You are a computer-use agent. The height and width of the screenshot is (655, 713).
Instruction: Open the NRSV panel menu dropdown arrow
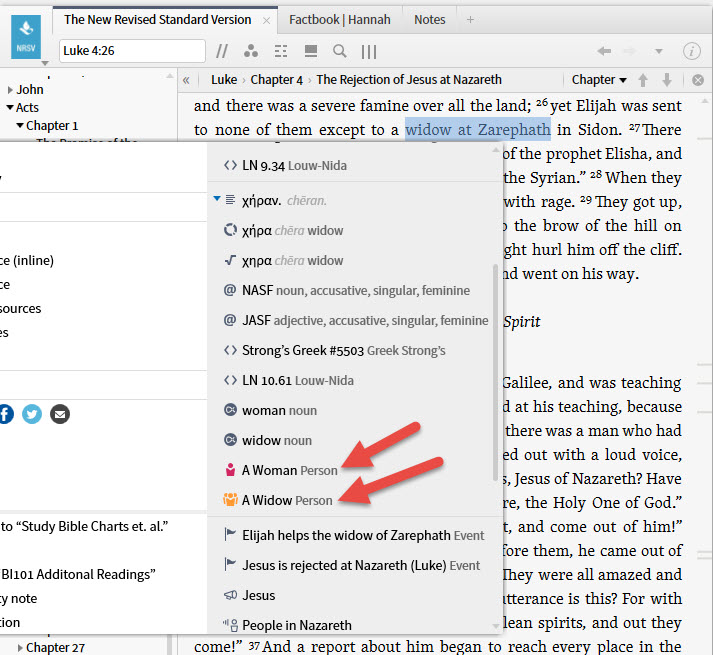45,63
